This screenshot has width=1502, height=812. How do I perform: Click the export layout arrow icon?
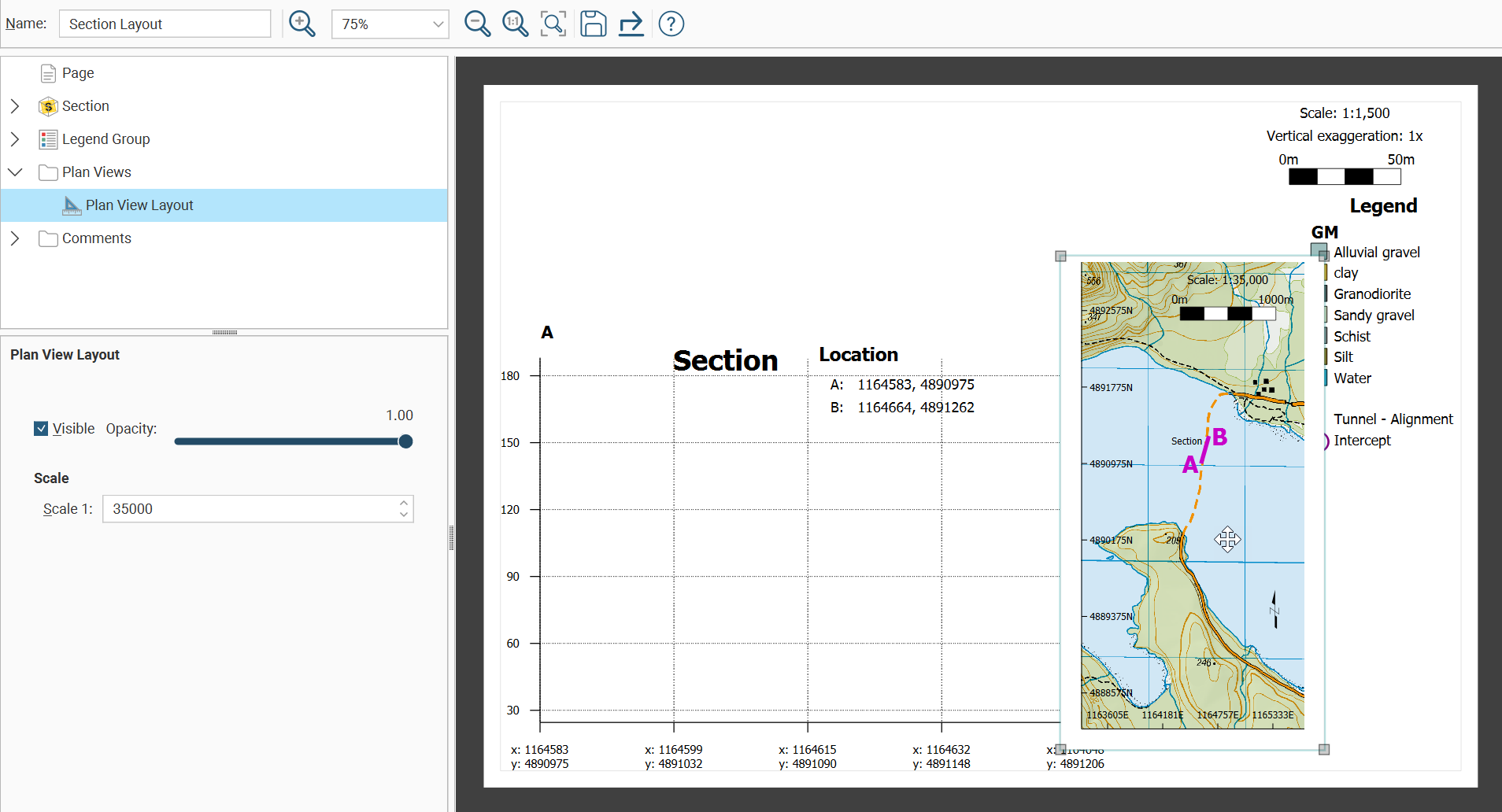pyautogui.click(x=631, y=24)
